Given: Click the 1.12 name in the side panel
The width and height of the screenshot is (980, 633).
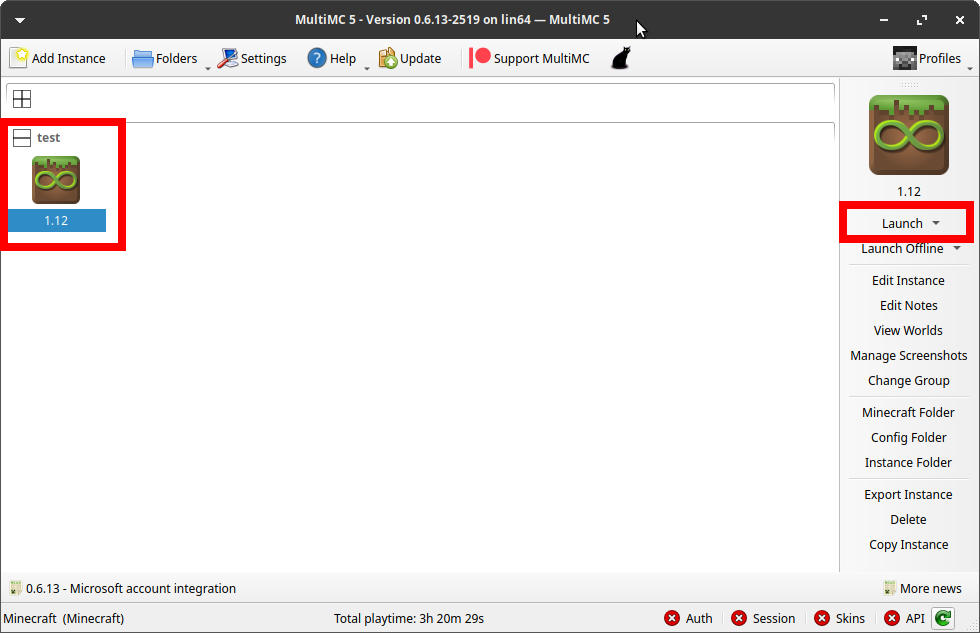Looking at the screenshot, I should point(909,191).
